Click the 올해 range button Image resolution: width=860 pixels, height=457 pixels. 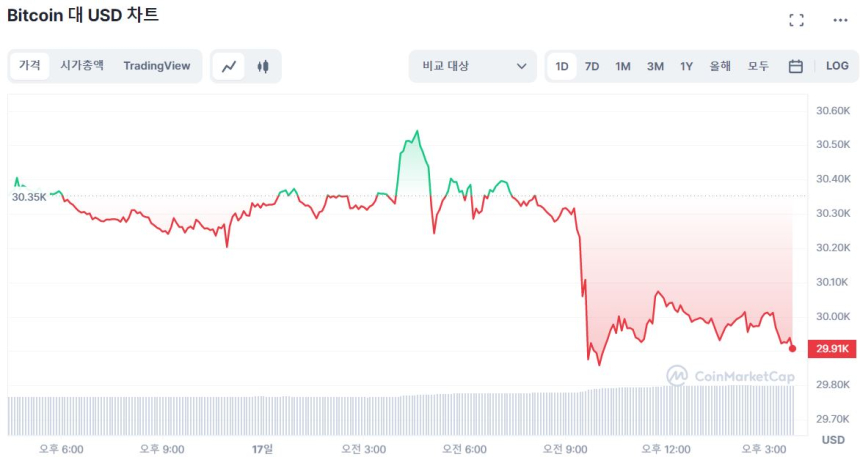click(x=720, y=66)
